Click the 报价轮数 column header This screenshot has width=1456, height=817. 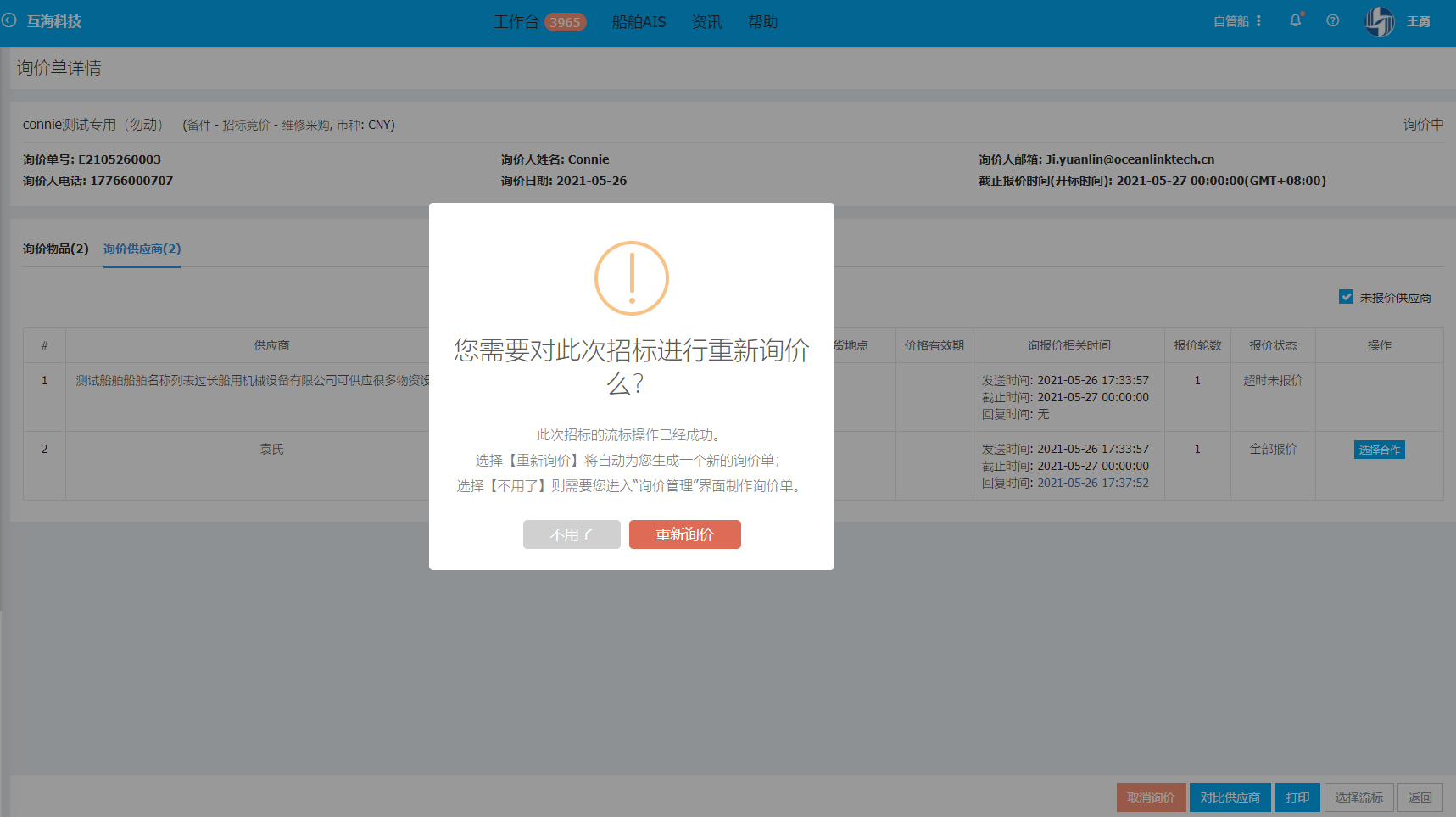pos(1197,345)
